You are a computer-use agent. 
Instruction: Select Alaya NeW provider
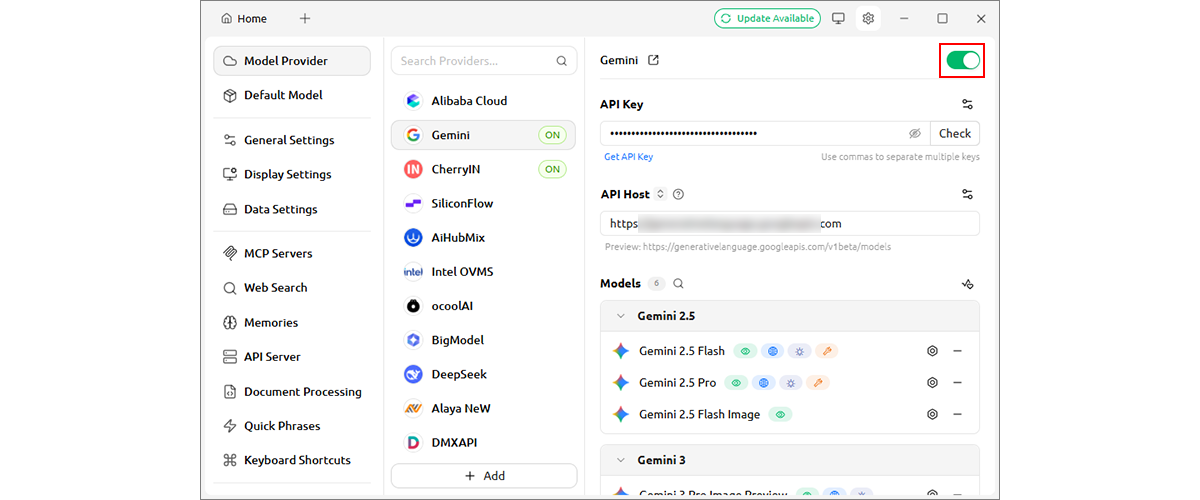coord(483,408)
